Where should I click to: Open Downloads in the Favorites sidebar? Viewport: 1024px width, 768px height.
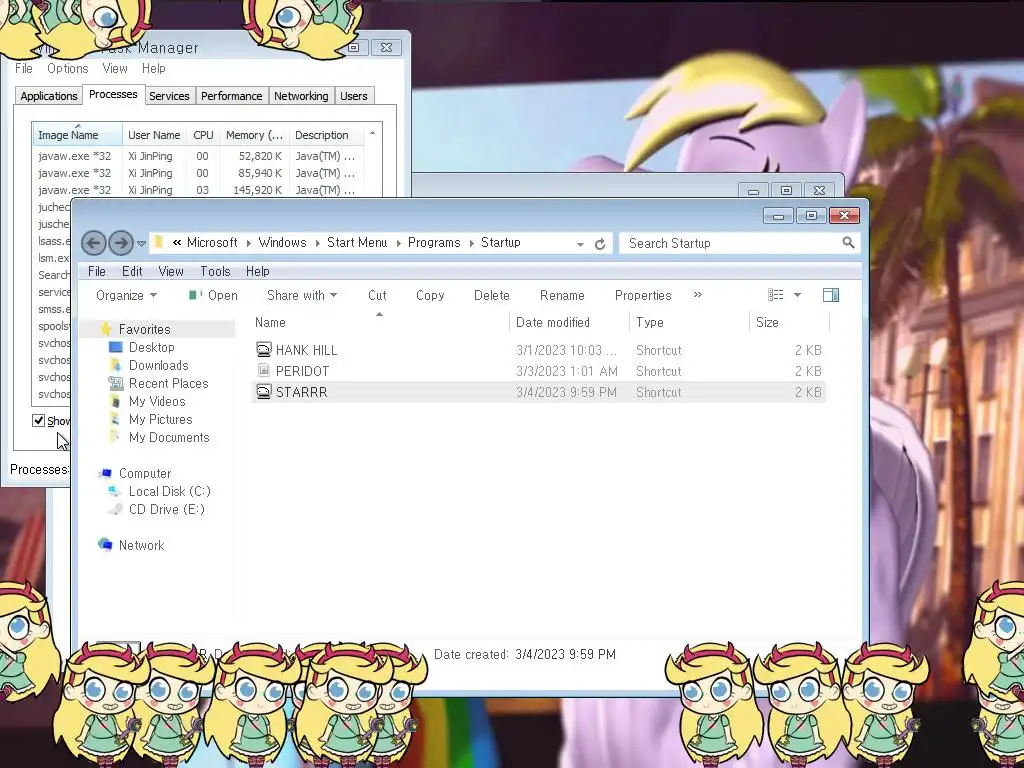click(x=159, y=365)
